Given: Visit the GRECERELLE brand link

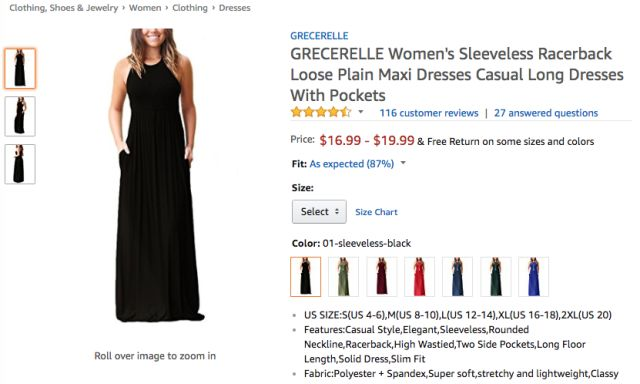Looking at the screenshot, I should 319,36.
